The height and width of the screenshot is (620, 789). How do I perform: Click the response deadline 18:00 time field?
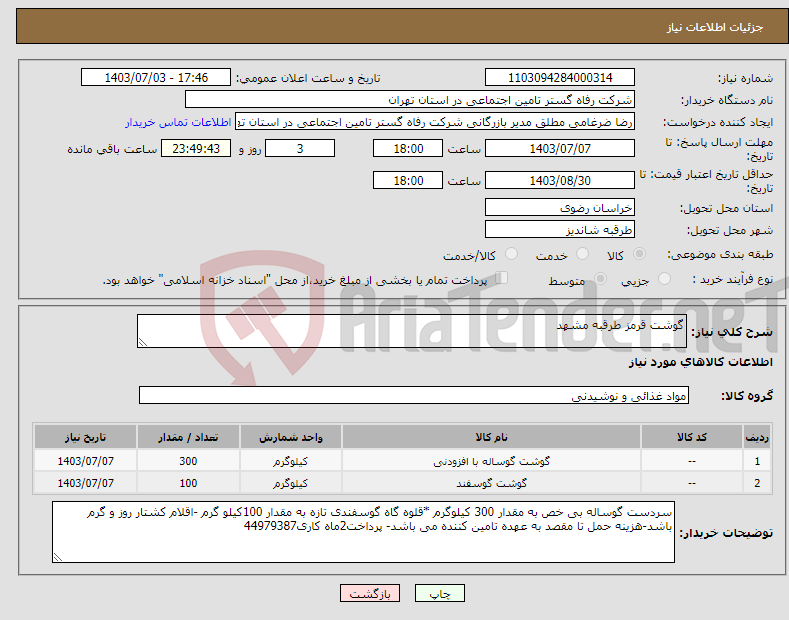tap(408, 148)
